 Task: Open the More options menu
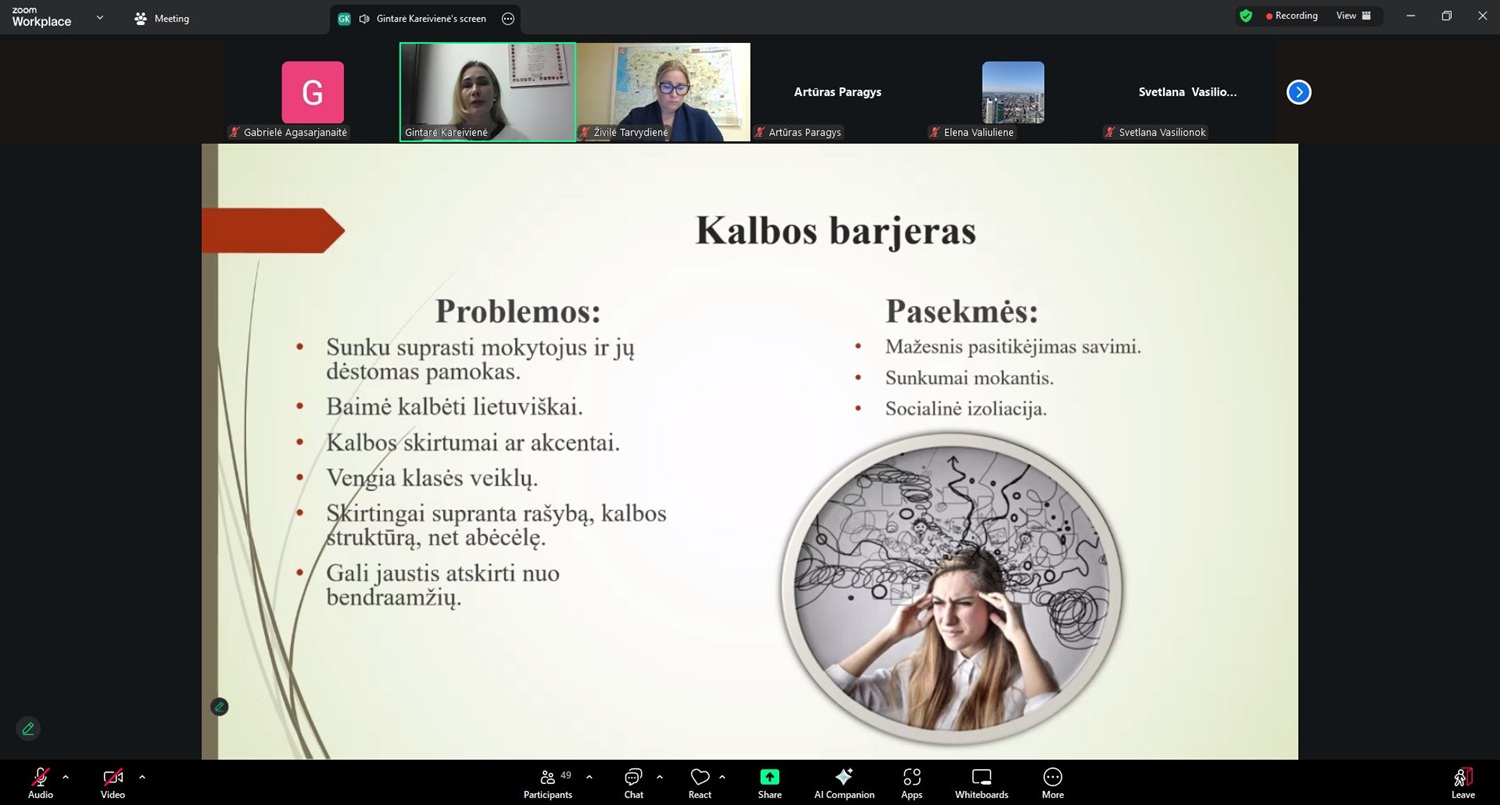click(1052, 782)
